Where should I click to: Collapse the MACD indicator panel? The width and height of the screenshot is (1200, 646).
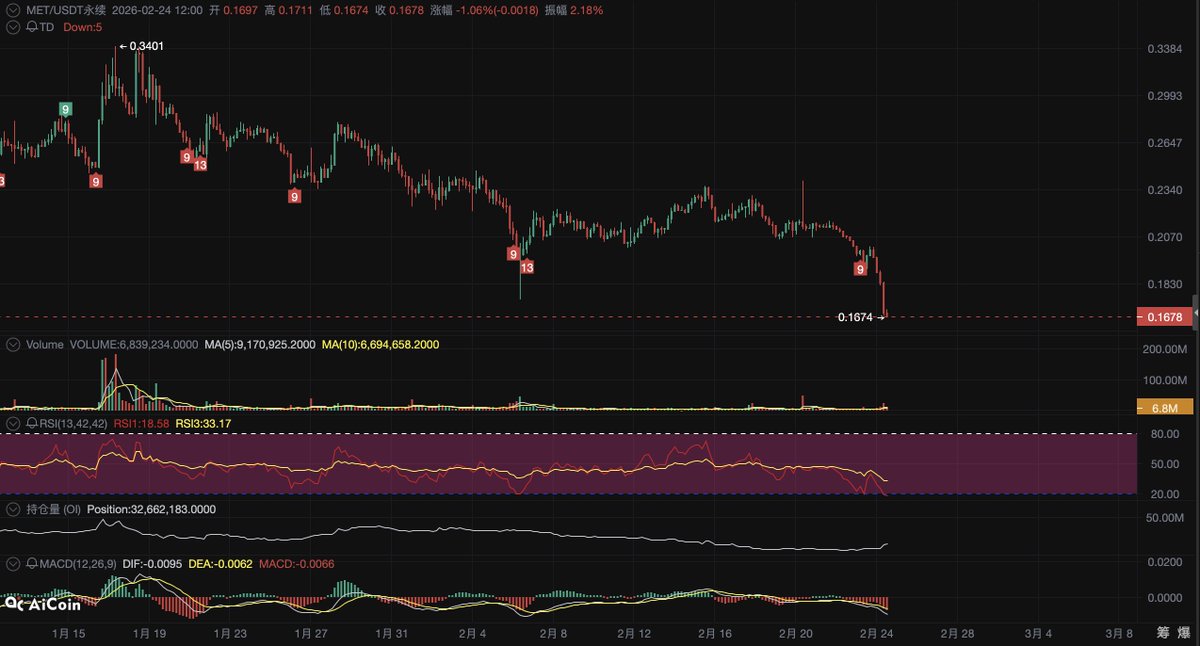click(12, 564)
